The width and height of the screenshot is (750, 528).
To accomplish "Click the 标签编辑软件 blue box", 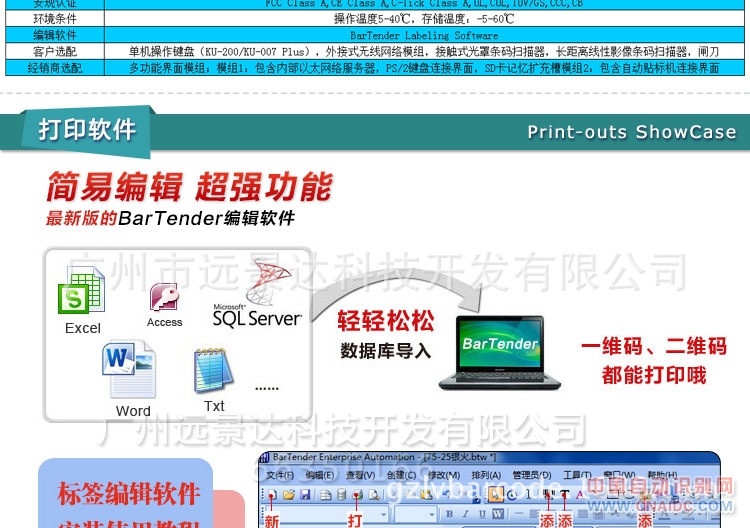I will [x=125, y=494].
